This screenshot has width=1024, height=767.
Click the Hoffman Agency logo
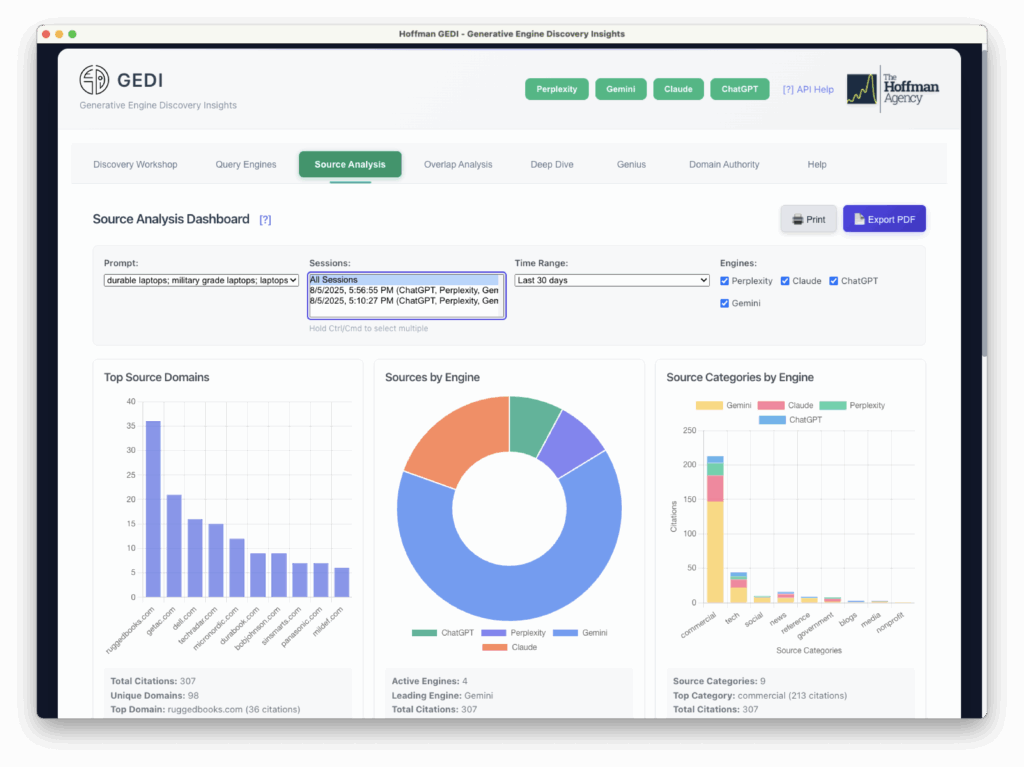(892, 88)
